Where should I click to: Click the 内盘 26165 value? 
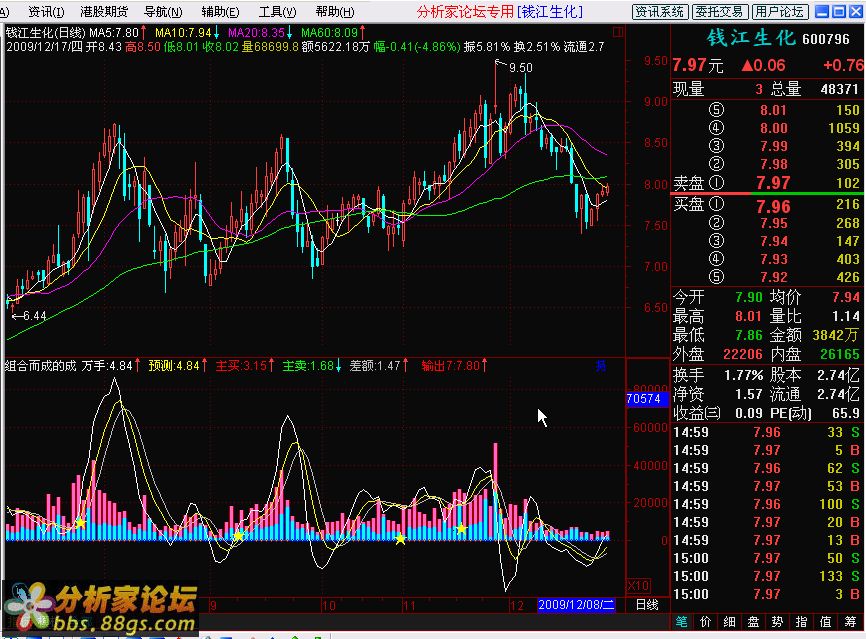(x=840, y=355)
